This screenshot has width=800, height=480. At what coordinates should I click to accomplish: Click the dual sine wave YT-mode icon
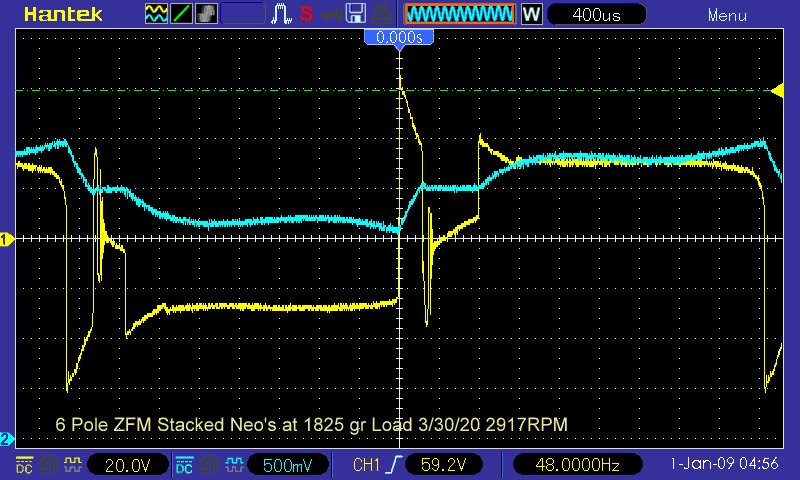click(x=156, y=14)
